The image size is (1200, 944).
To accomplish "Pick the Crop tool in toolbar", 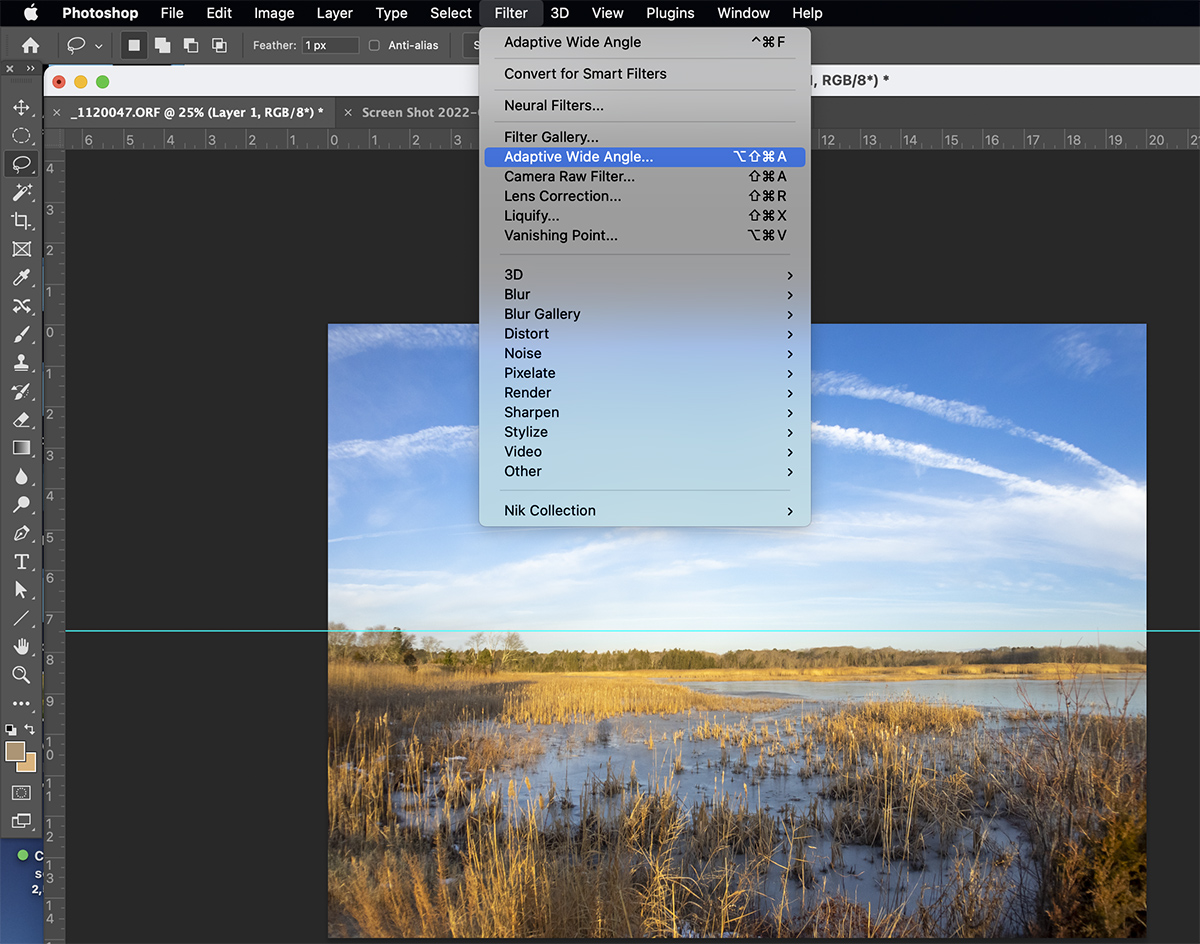I will coord(21,220).
